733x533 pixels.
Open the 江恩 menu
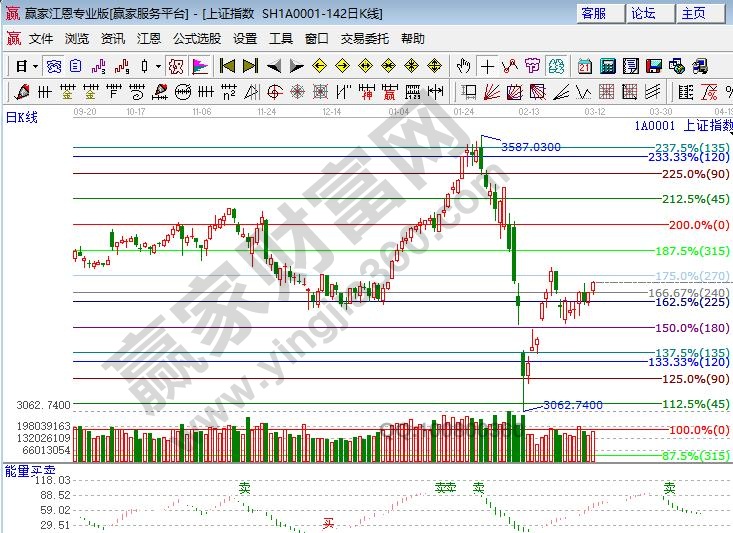coord(149,39)
